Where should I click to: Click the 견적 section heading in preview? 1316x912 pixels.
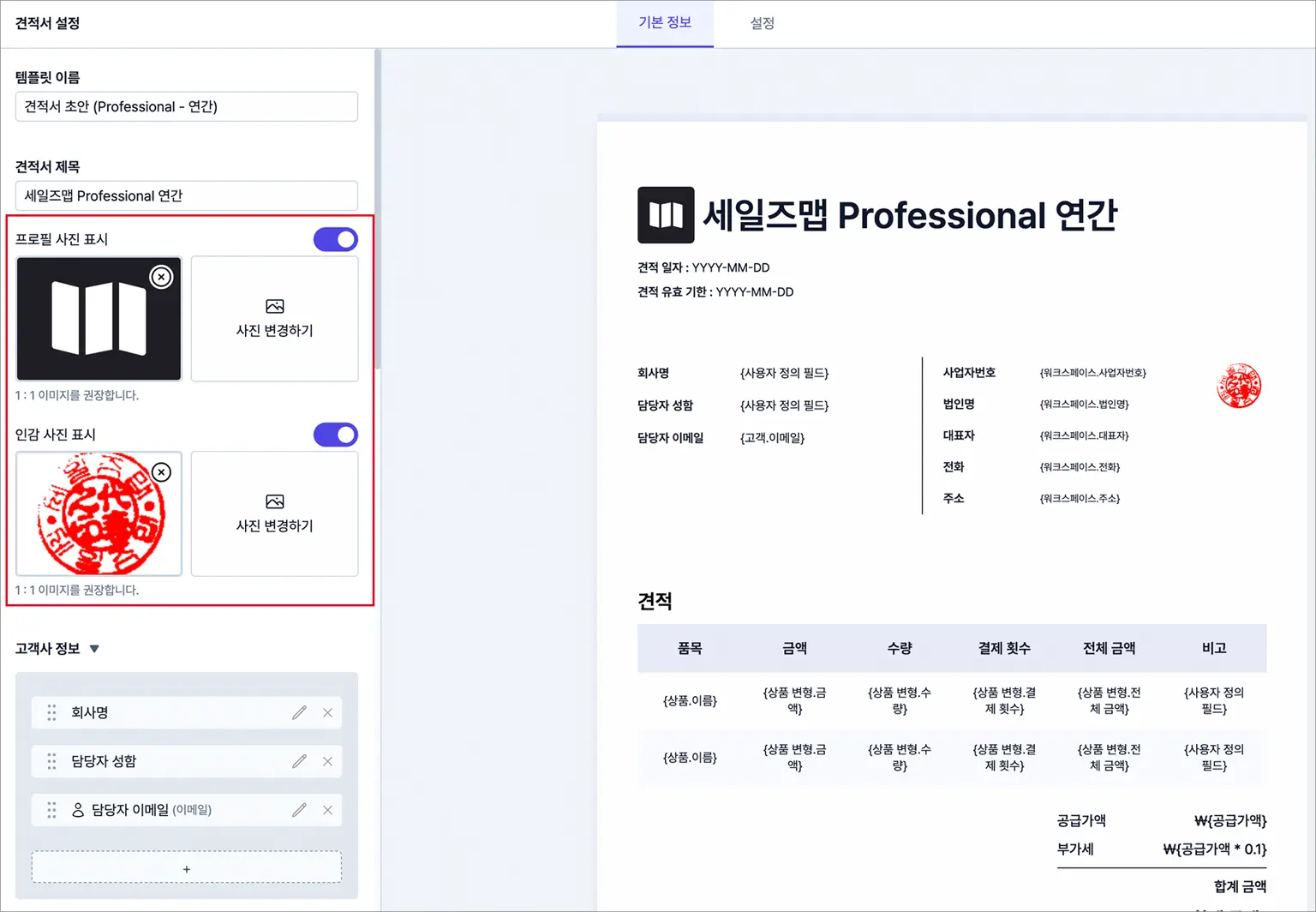(655, 601)
